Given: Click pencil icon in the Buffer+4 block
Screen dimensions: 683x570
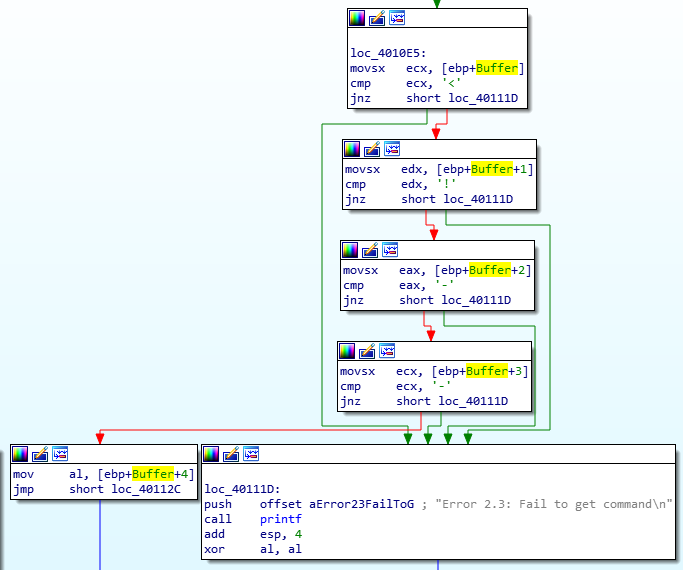Looking at the screenshot, I should point(40,454).
